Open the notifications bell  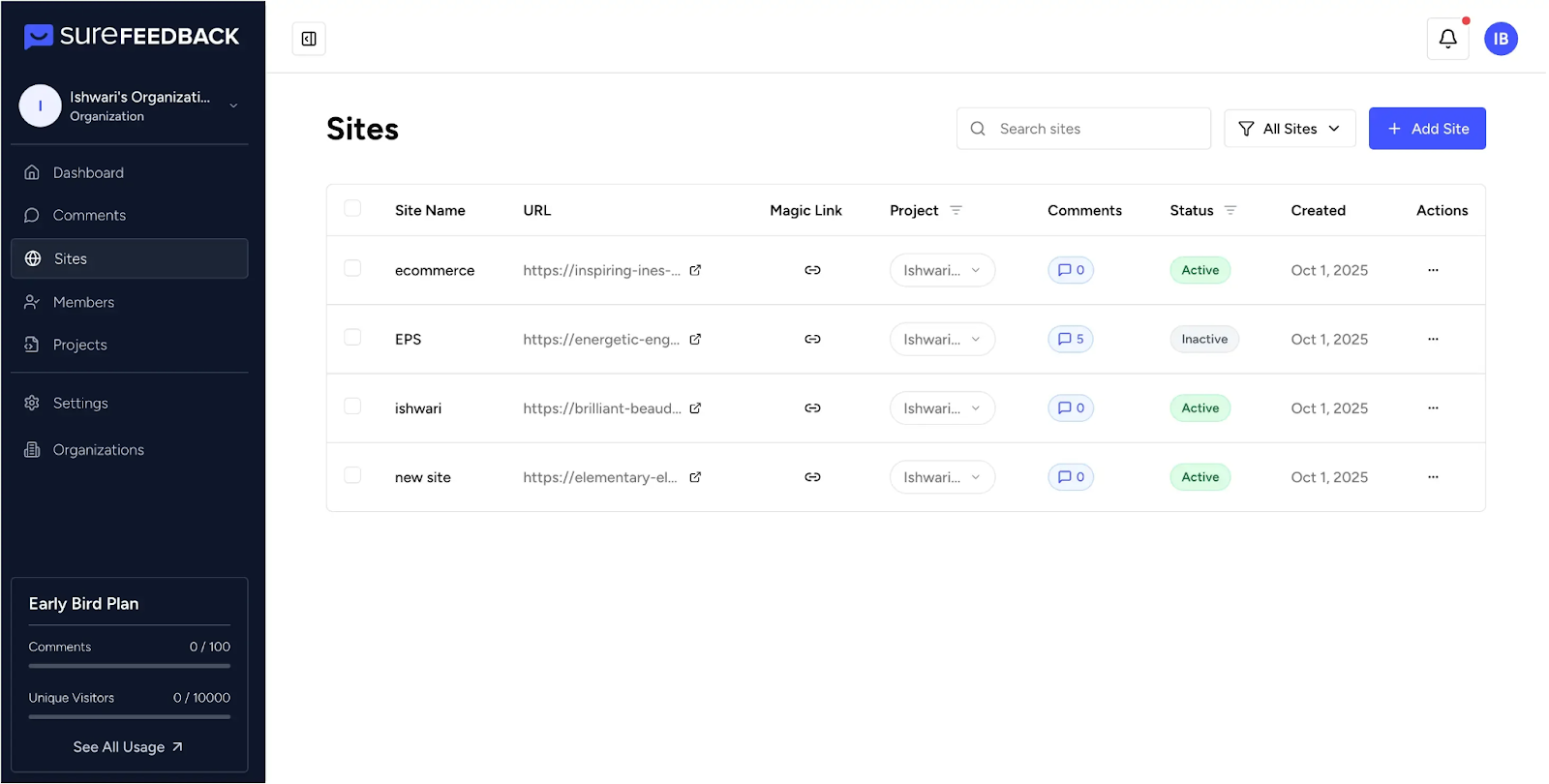tap(1447, 39)
